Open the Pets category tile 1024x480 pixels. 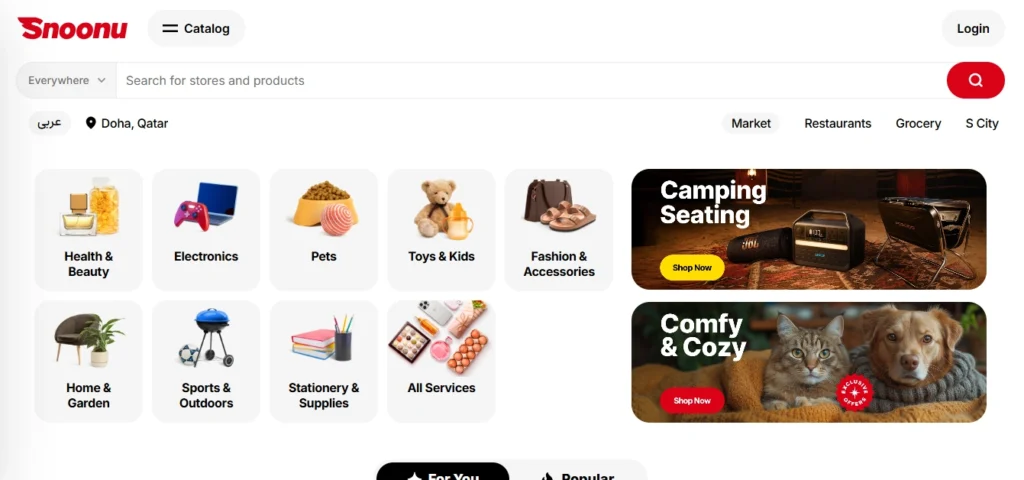[x=323, y=230]
